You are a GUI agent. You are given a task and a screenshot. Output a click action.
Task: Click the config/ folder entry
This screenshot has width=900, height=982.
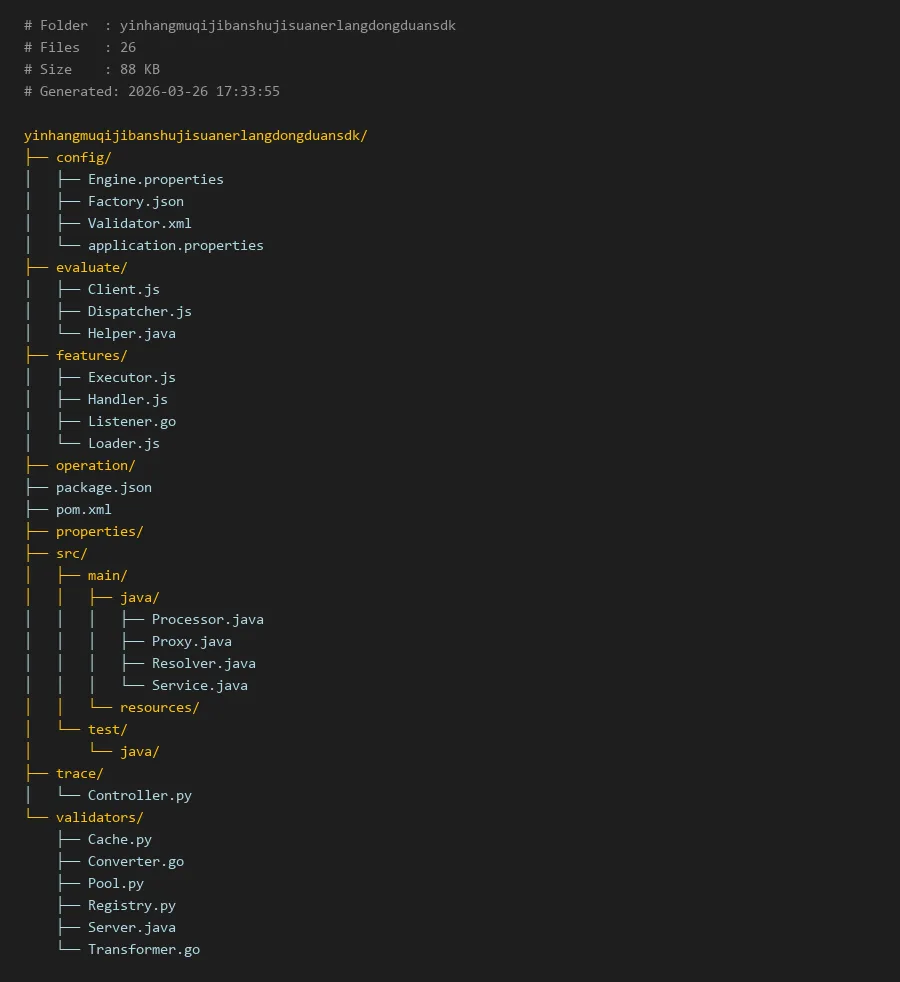pos(83,157)
